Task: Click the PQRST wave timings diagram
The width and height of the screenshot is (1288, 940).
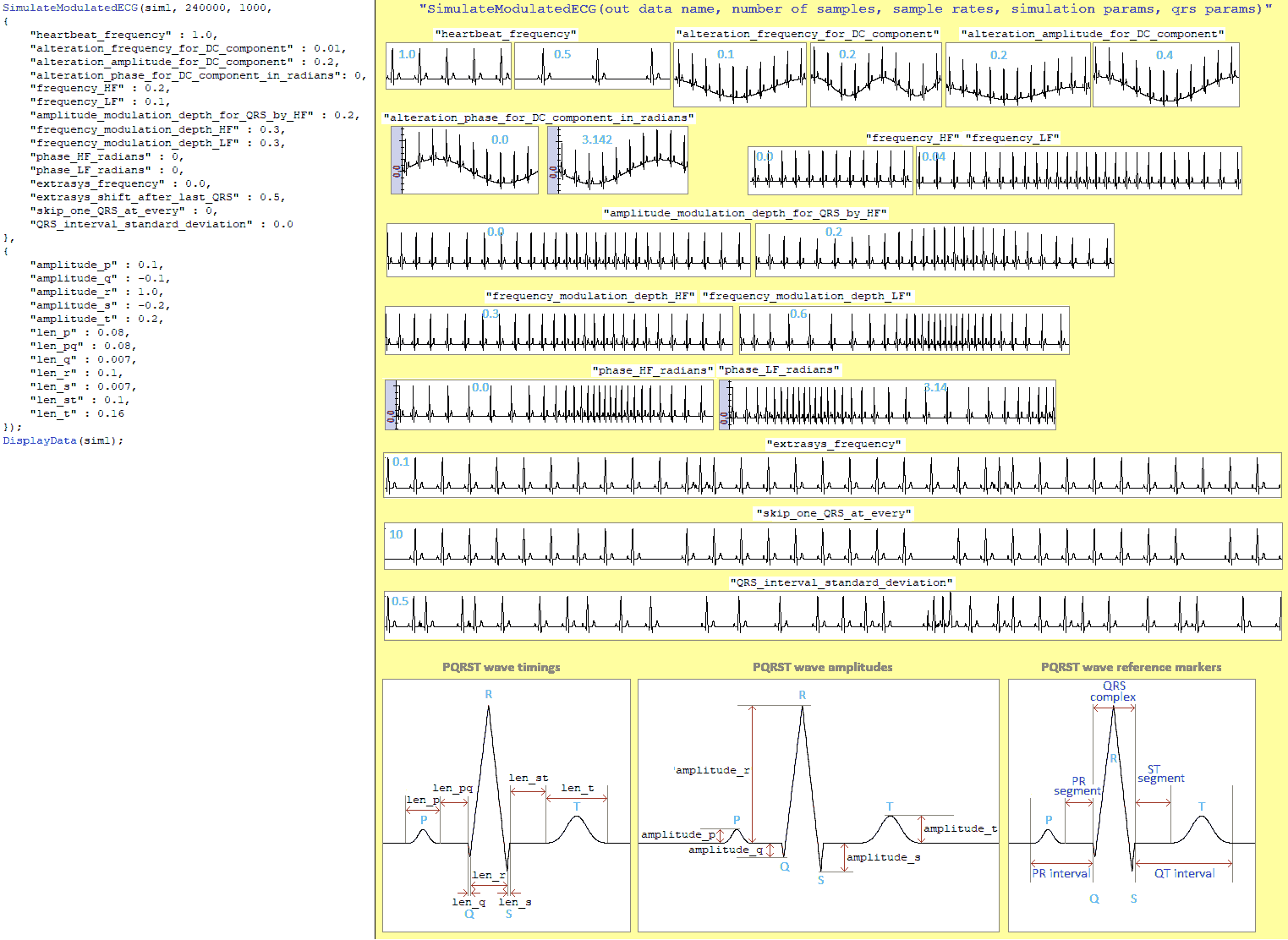Action: tap(506, 805)
